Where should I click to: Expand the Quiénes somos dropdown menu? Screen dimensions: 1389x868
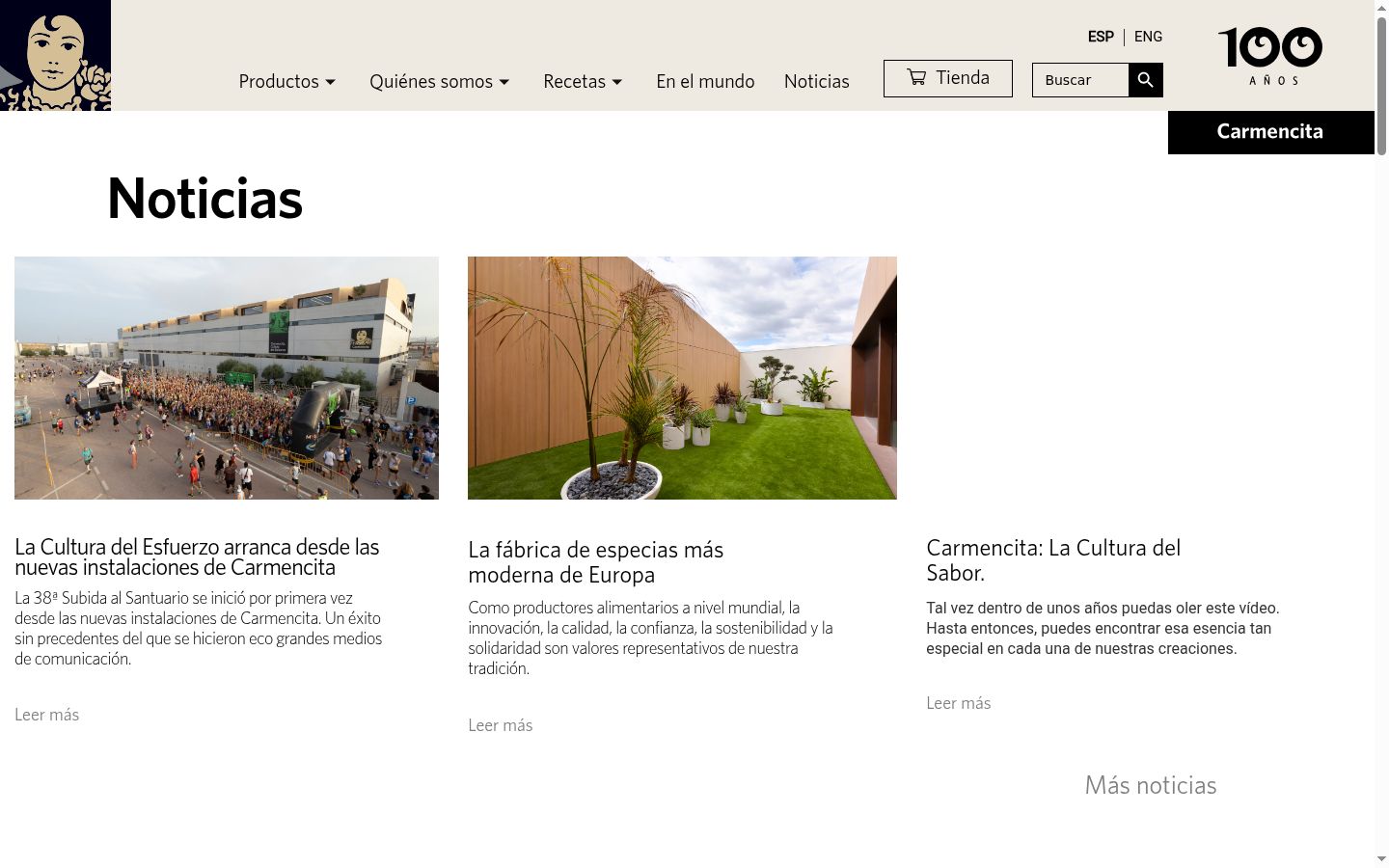440,82
